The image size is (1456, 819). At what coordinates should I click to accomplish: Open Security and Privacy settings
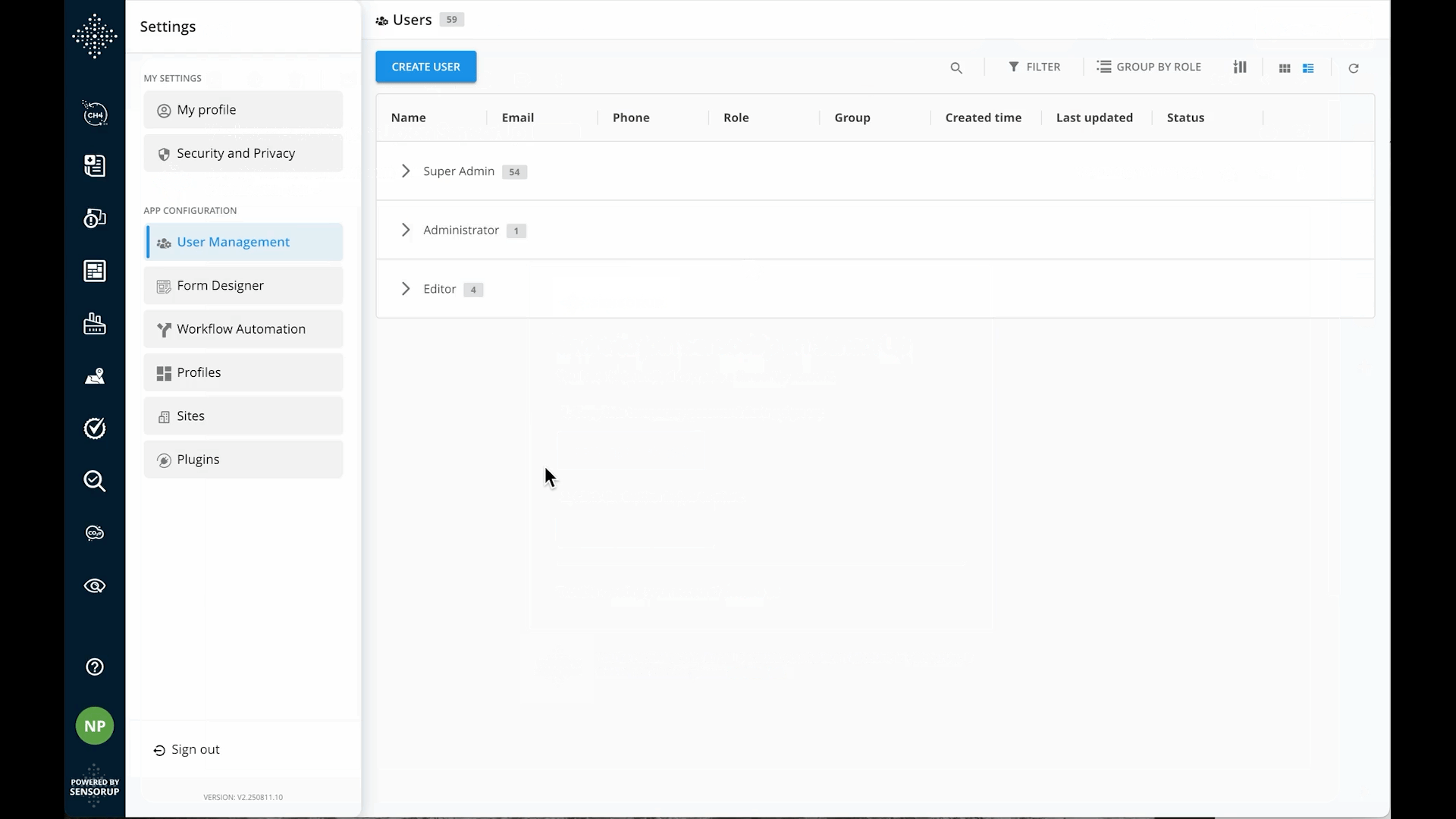click(243, 153)
